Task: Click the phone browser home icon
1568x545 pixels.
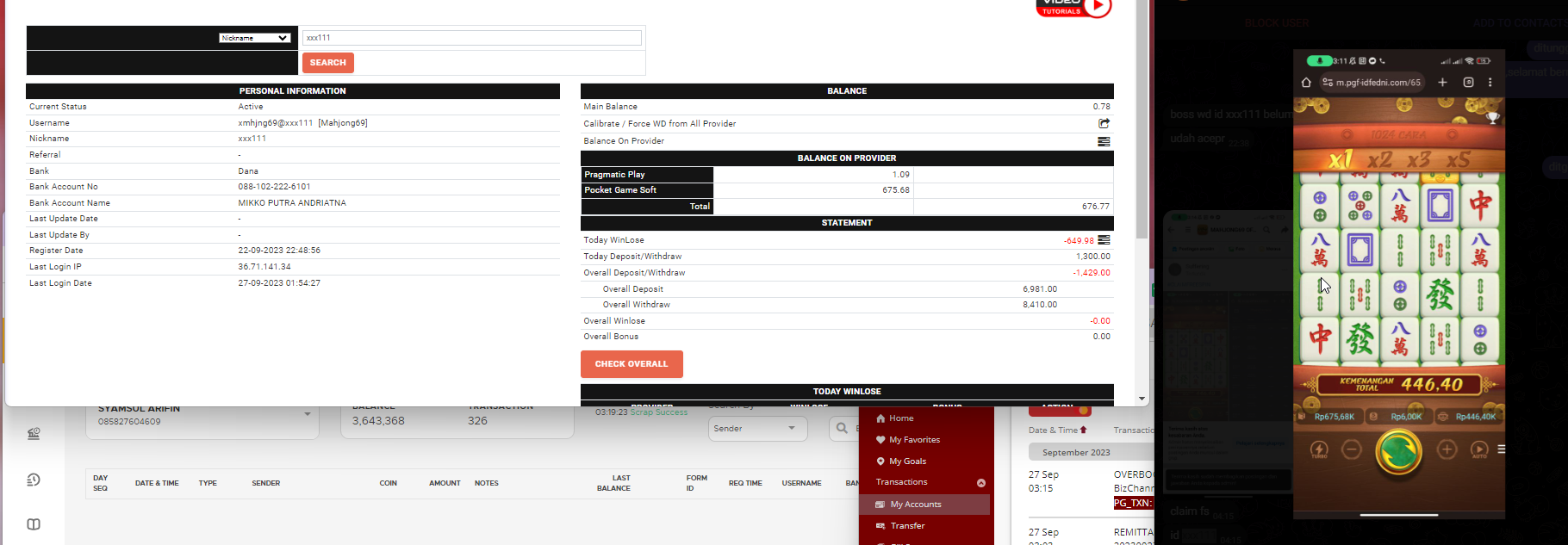Action: pyautogui.click(x=1306, y=83)
